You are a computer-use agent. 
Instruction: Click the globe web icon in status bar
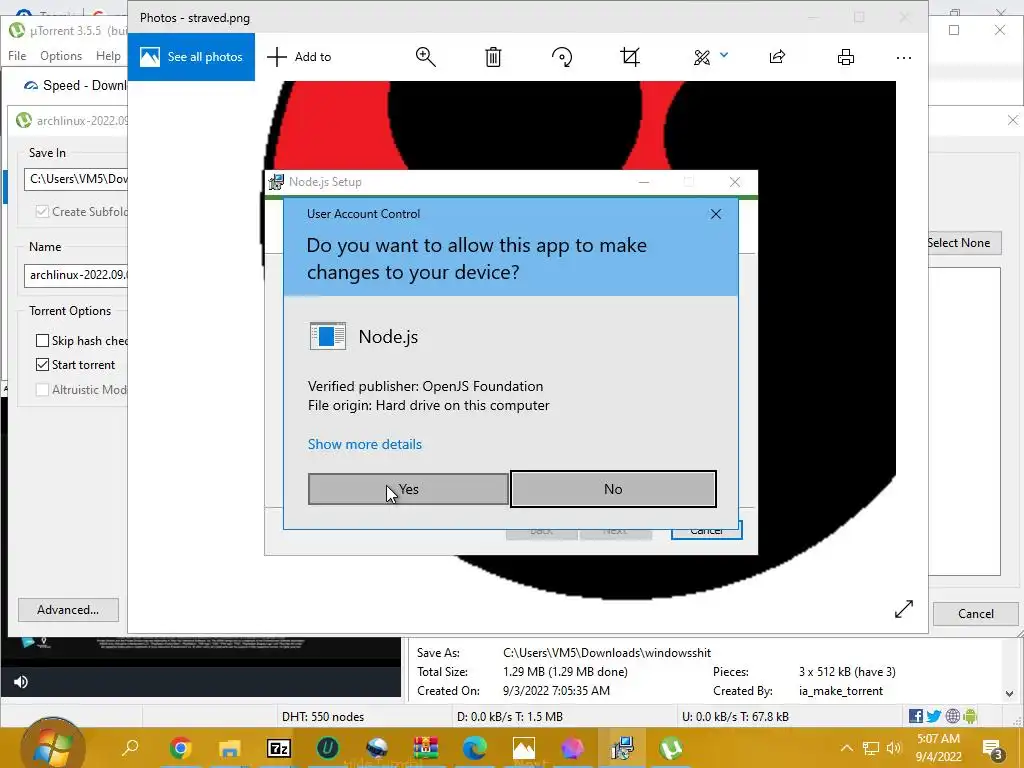pyautogui.click(x=953, y=716)
